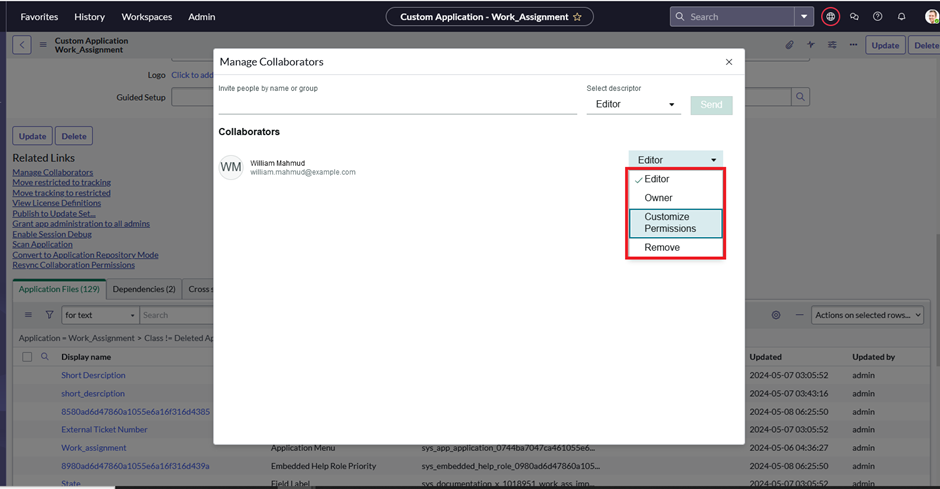Expand the Select descriptor Editor dropdown

click(633, 104)
